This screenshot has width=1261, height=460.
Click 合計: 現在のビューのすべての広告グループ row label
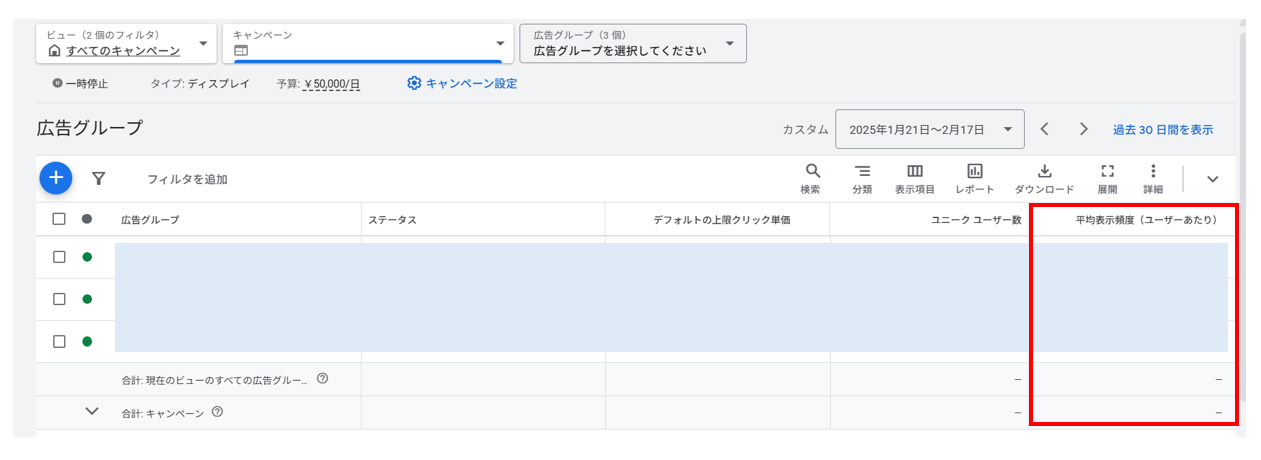pyautogui.click(x=215, y=379)
